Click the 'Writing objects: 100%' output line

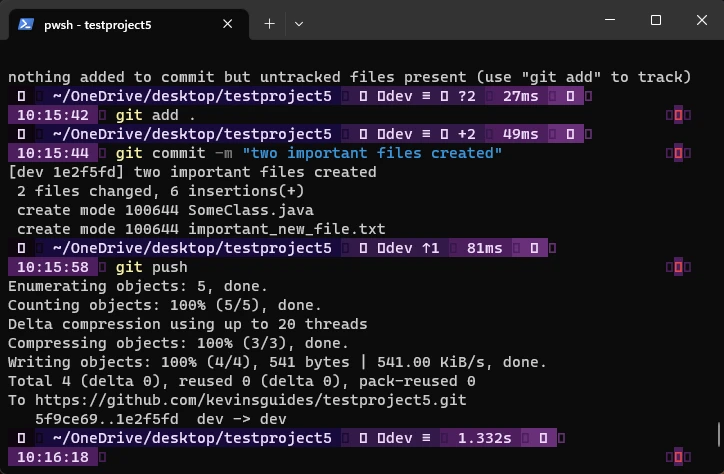[277, 362]
